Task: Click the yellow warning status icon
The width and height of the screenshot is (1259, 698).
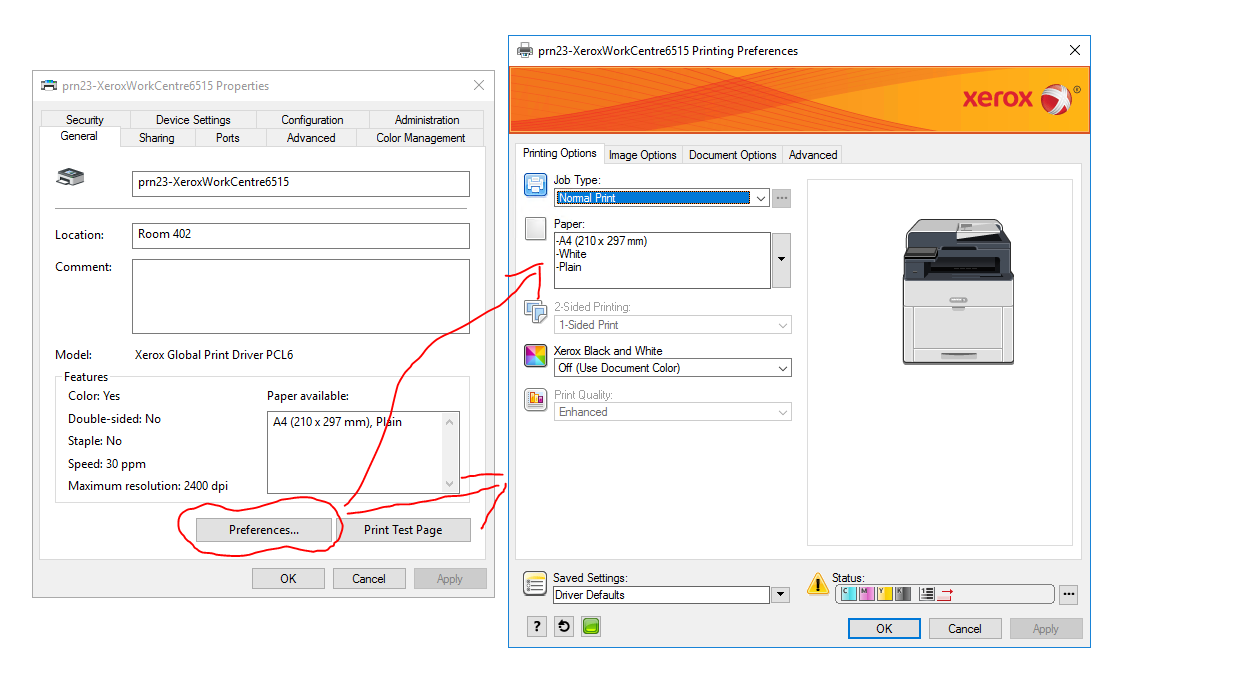Action: point(818,583)
